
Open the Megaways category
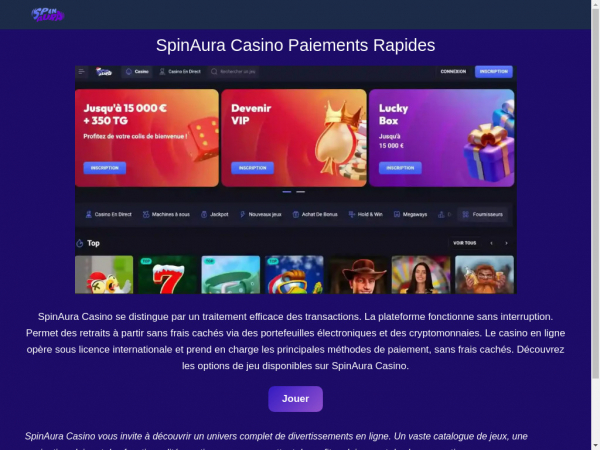[x=411, y=214]
